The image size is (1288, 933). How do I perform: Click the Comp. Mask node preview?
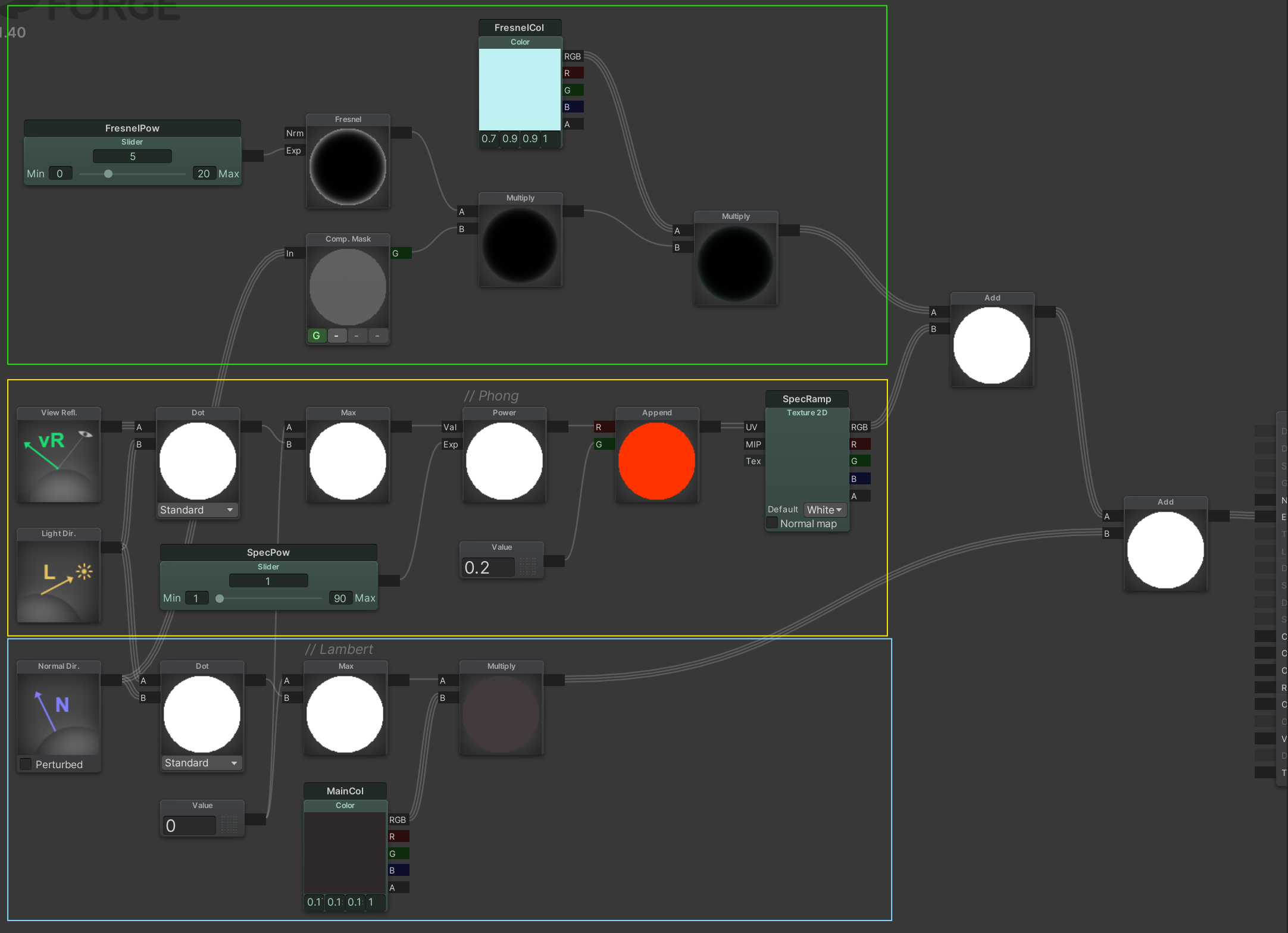(x=348, y=287)
